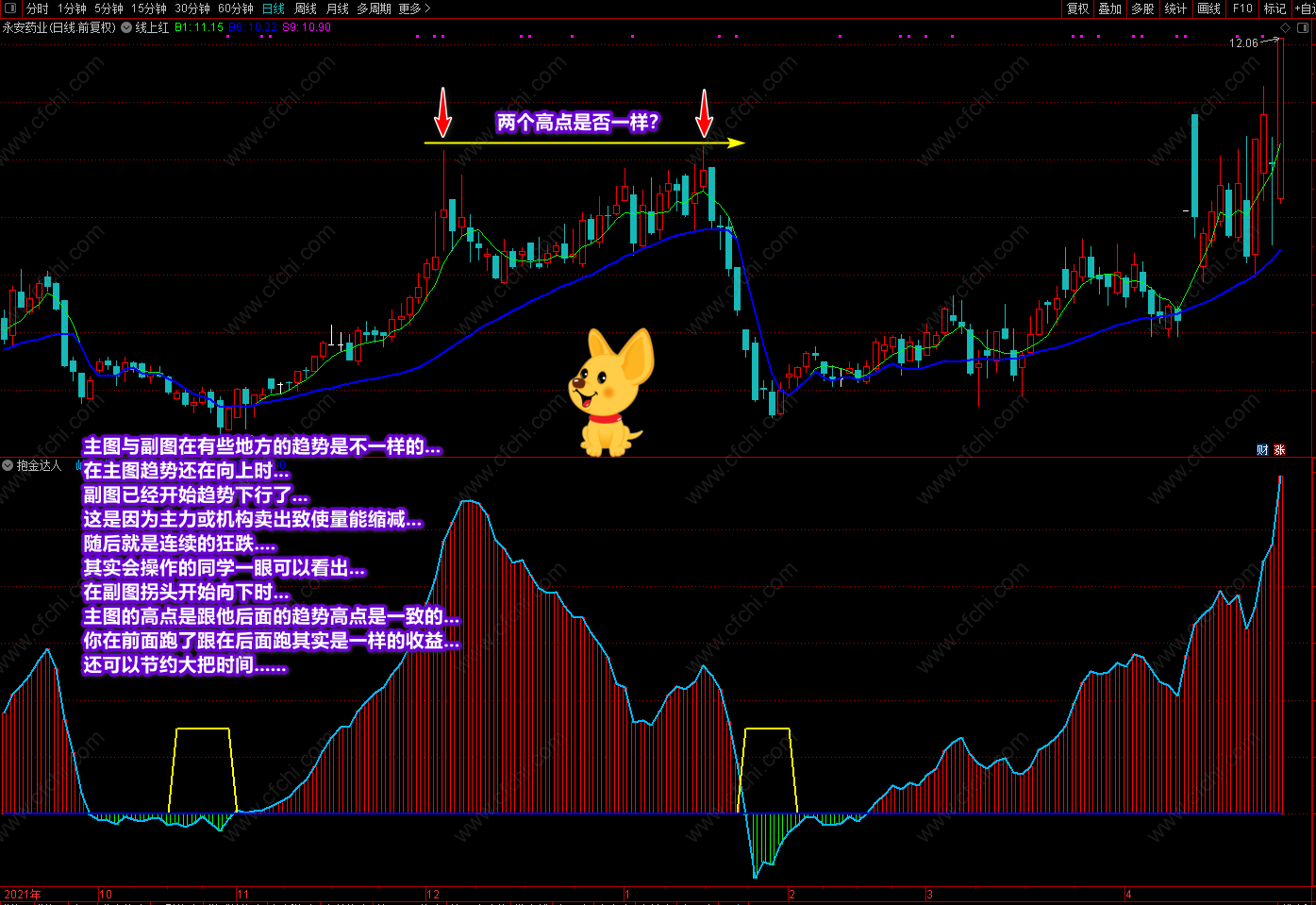Open the 多股 multi-stock view

pos(1142,8)
